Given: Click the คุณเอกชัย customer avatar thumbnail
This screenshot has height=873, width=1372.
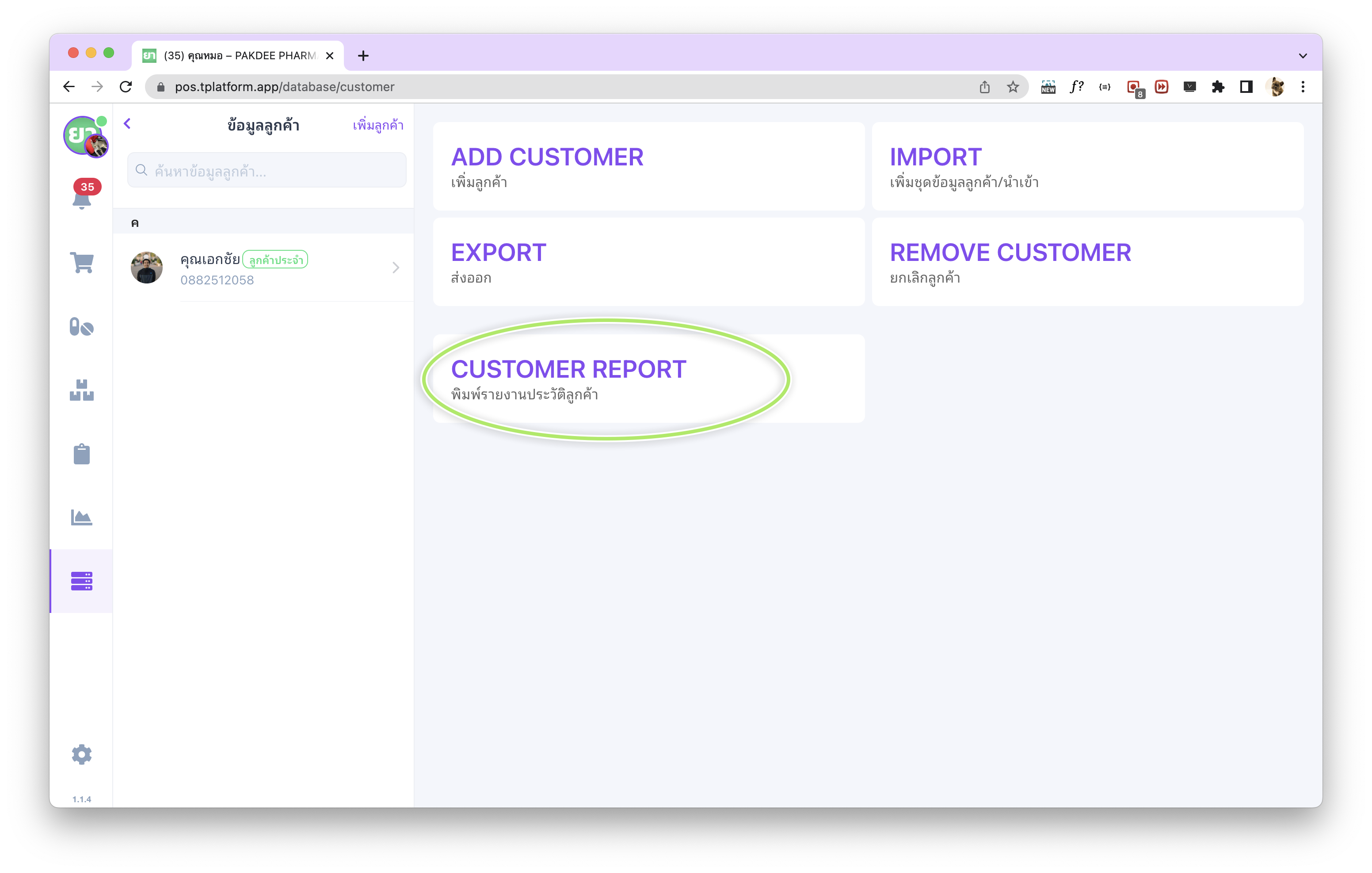Looking at the screenshot, I should point(146,268).
